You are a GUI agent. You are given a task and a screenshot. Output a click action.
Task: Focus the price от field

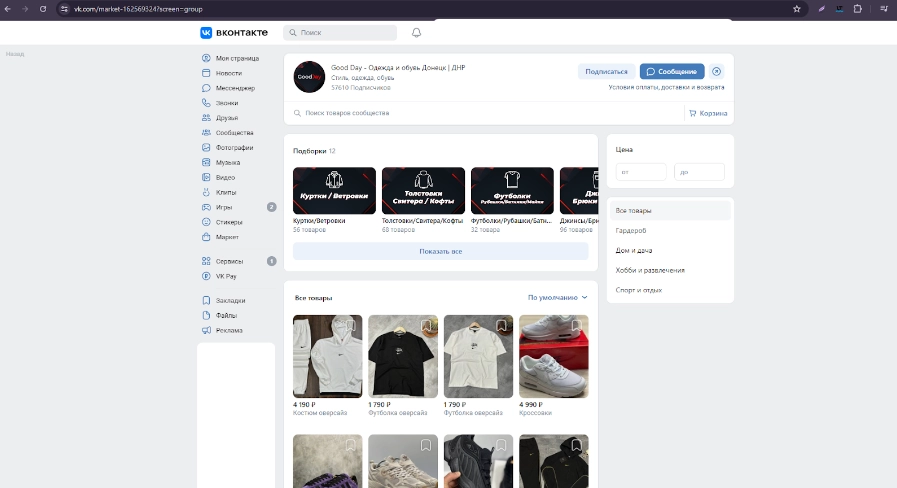click(x=641, y=172)
